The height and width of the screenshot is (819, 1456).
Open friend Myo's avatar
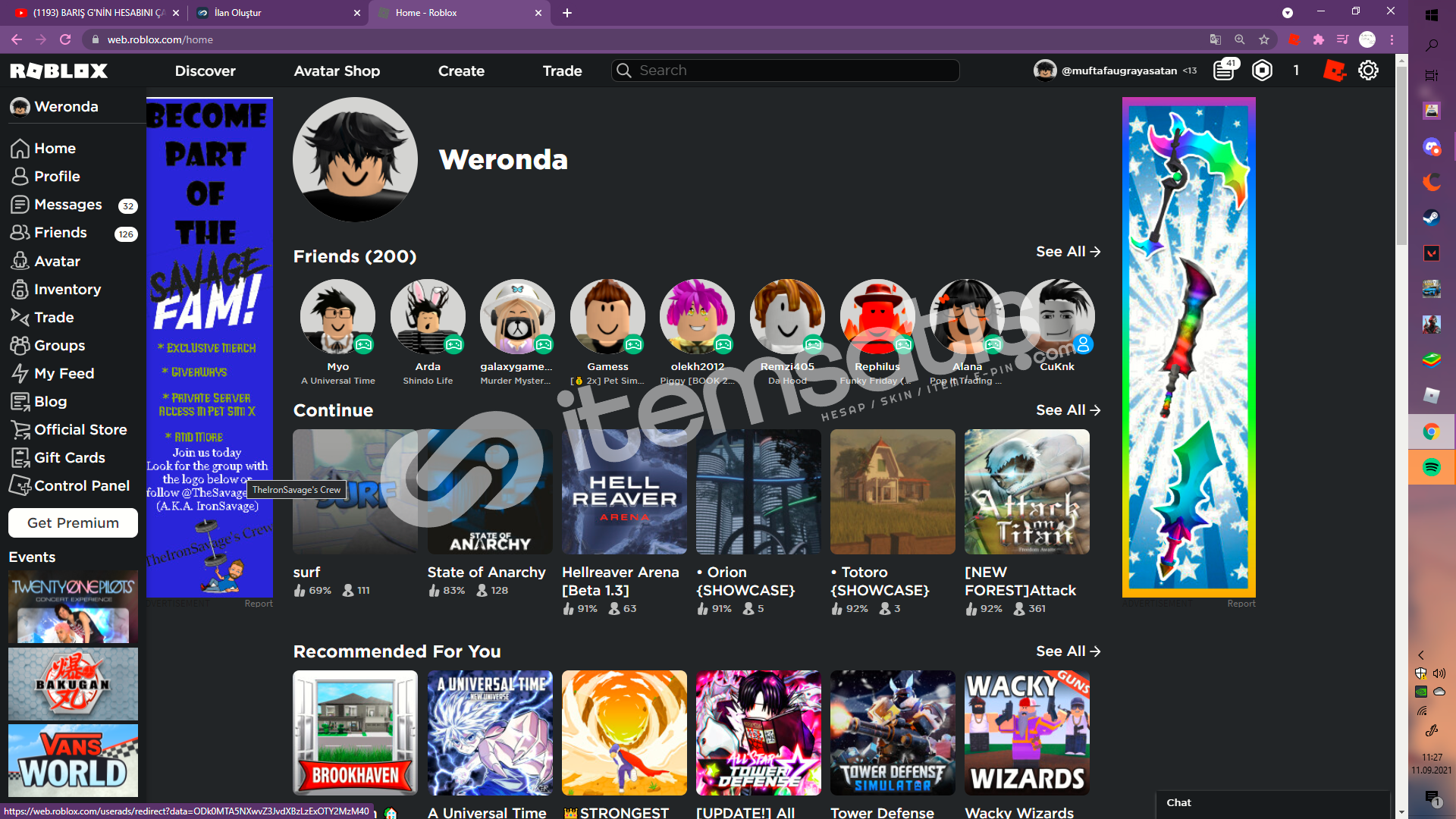[337, 316]
